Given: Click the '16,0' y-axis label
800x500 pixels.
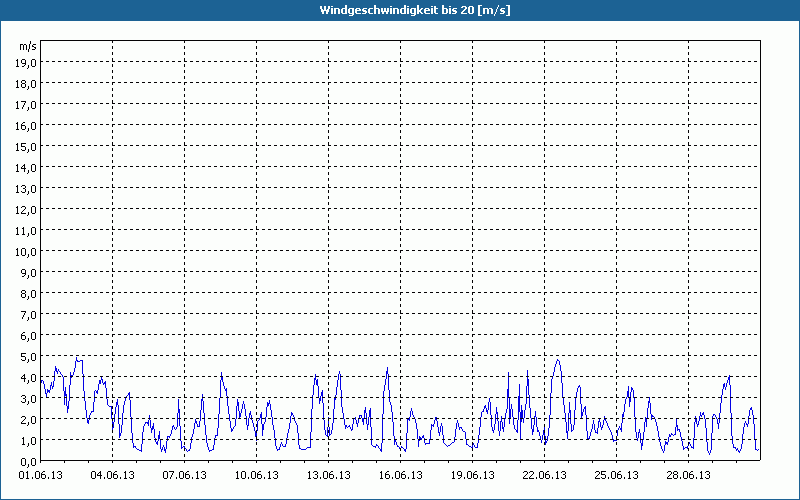Looking at the screenshot, I should 26,126.
